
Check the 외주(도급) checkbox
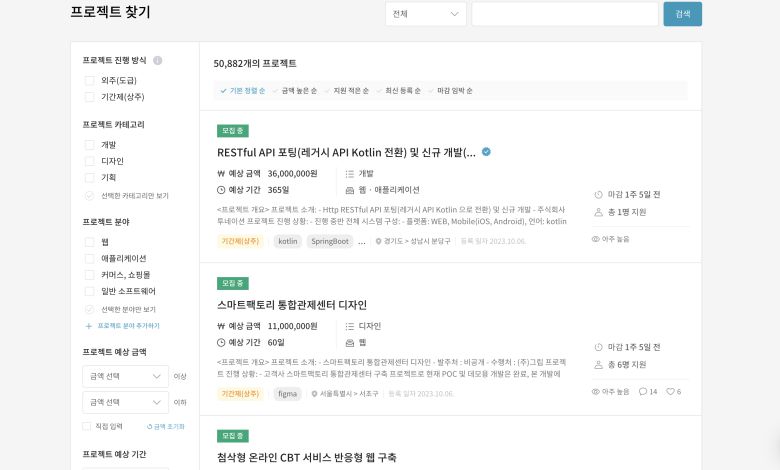90,80
